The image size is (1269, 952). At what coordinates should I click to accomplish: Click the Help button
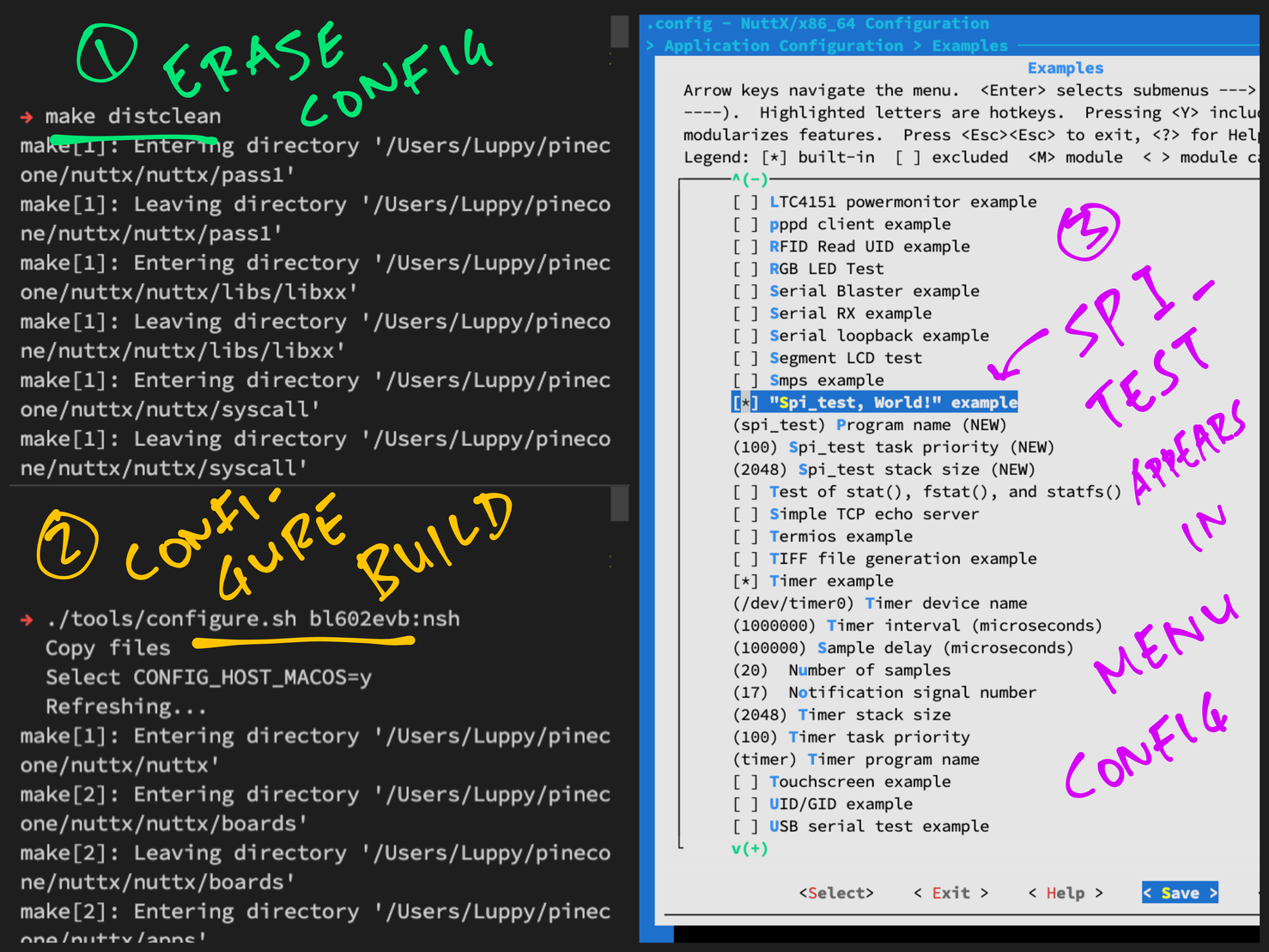1065,894
